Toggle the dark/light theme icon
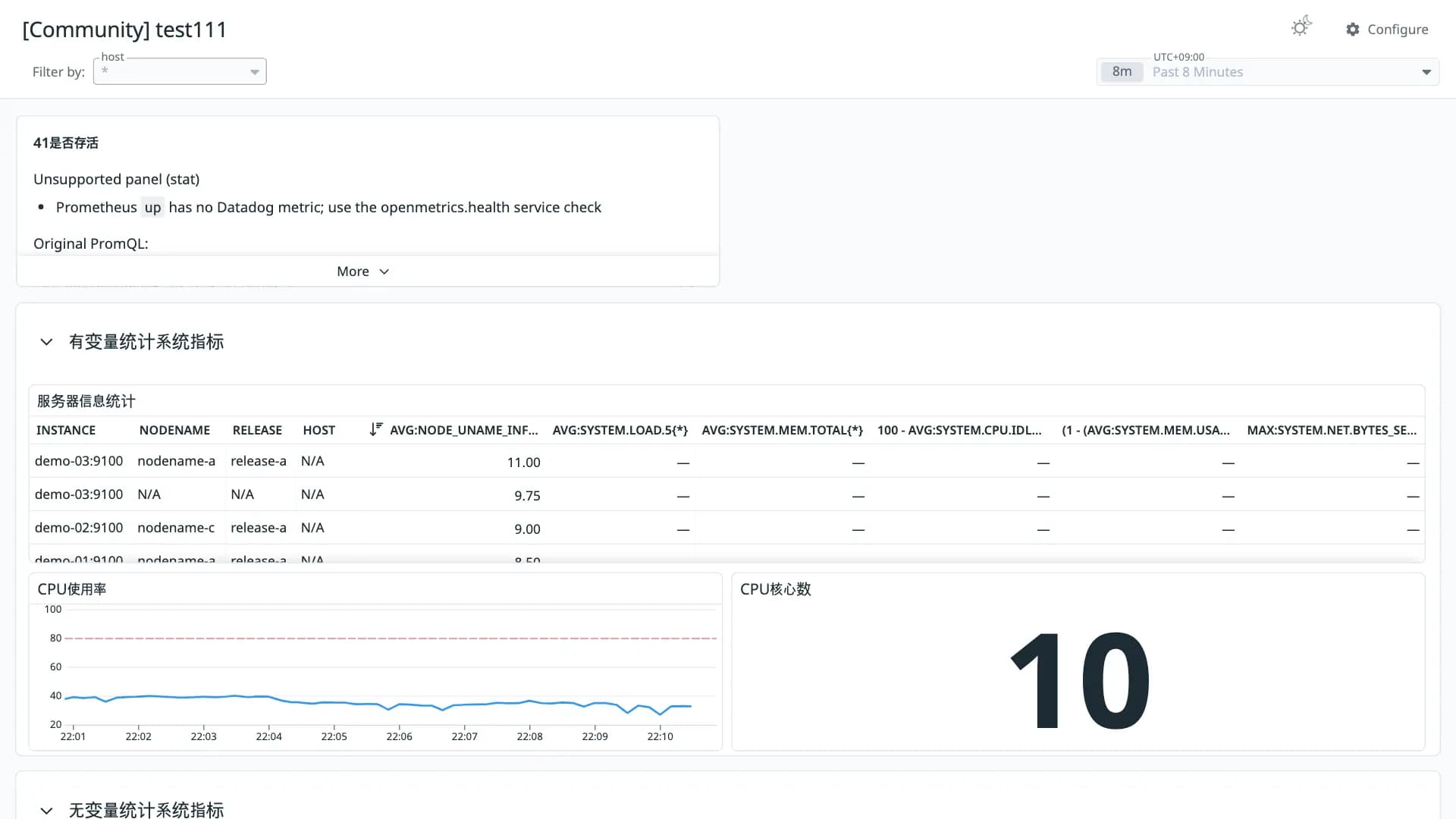 [x=1301, y=27]
